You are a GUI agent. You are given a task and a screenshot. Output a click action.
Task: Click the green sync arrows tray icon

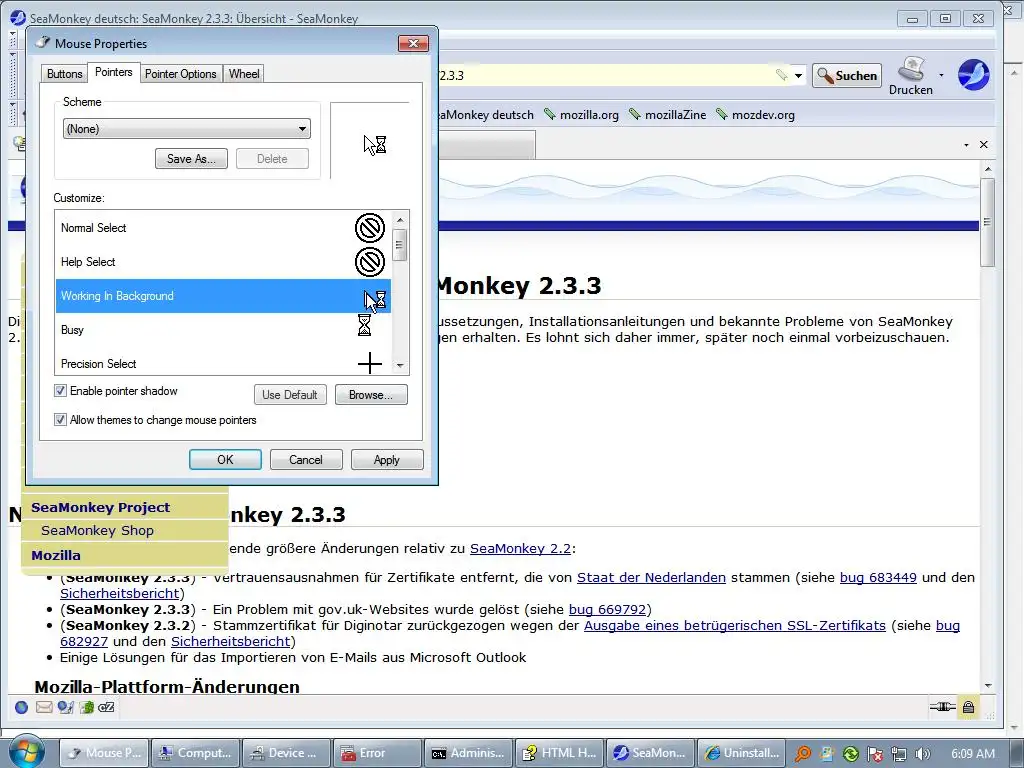(850, 754)
